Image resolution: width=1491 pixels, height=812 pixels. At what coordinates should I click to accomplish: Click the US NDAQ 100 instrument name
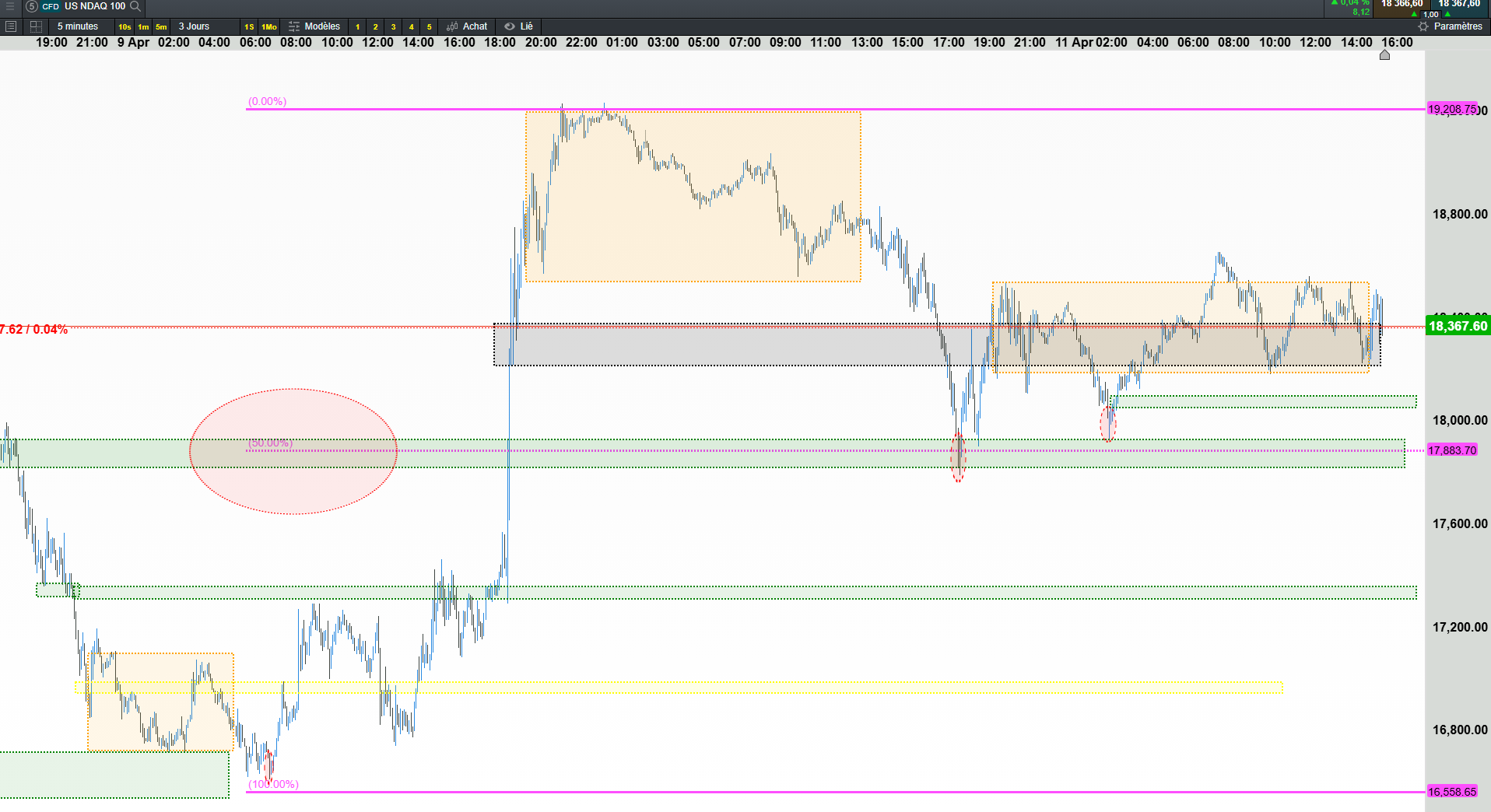95,6
